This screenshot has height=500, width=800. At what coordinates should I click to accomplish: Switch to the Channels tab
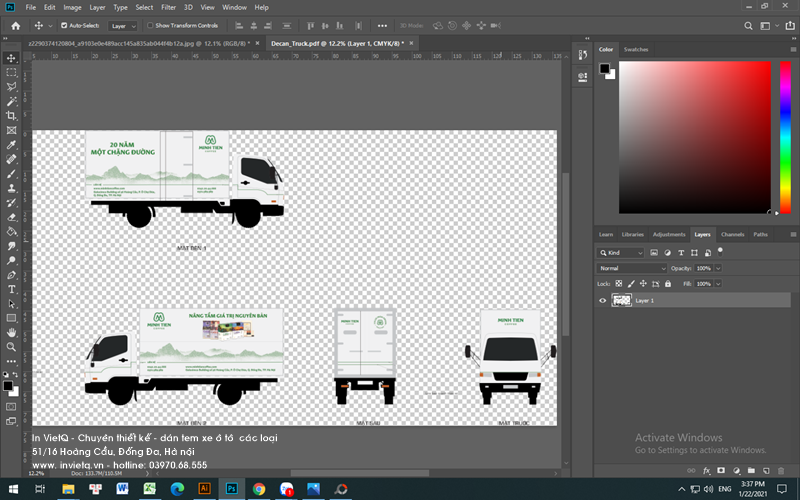[732, 234]
